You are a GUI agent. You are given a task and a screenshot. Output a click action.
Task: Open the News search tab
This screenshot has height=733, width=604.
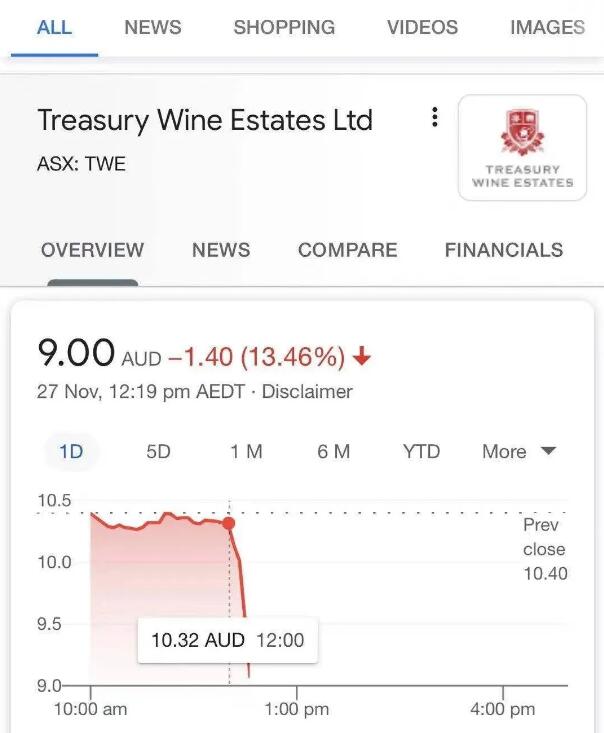[153, 27]
